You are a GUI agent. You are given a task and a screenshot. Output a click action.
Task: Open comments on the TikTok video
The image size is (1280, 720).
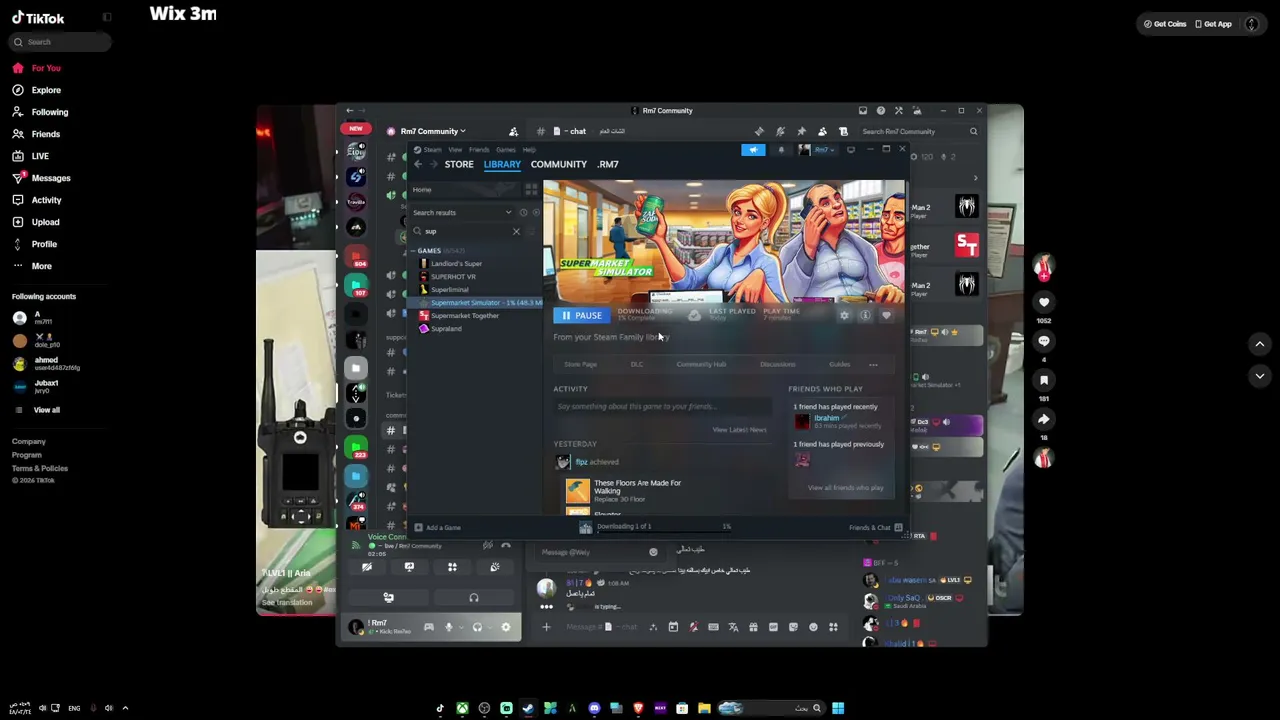coord(1044,341)
